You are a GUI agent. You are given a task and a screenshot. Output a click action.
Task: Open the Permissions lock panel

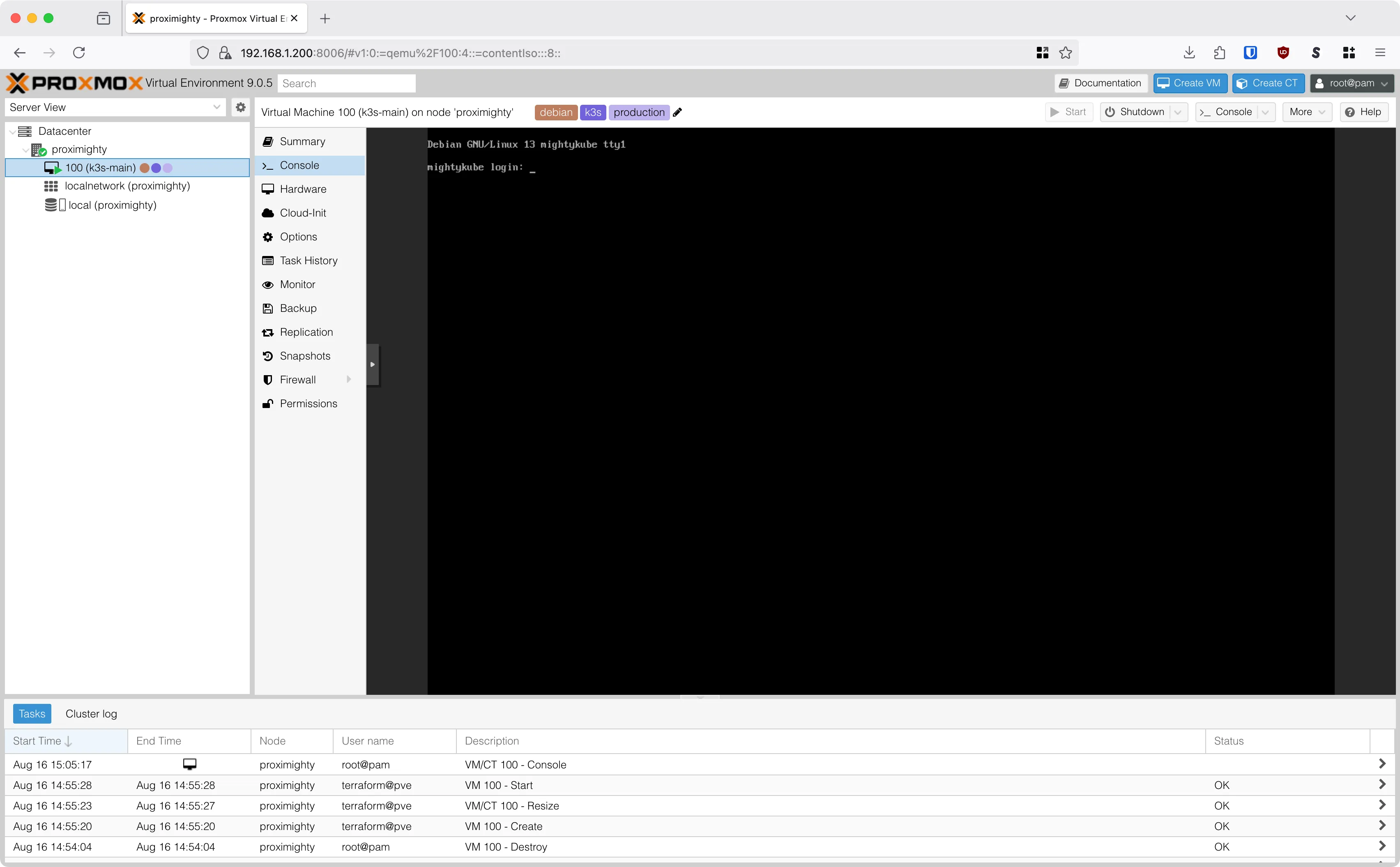tap(309, 403)
